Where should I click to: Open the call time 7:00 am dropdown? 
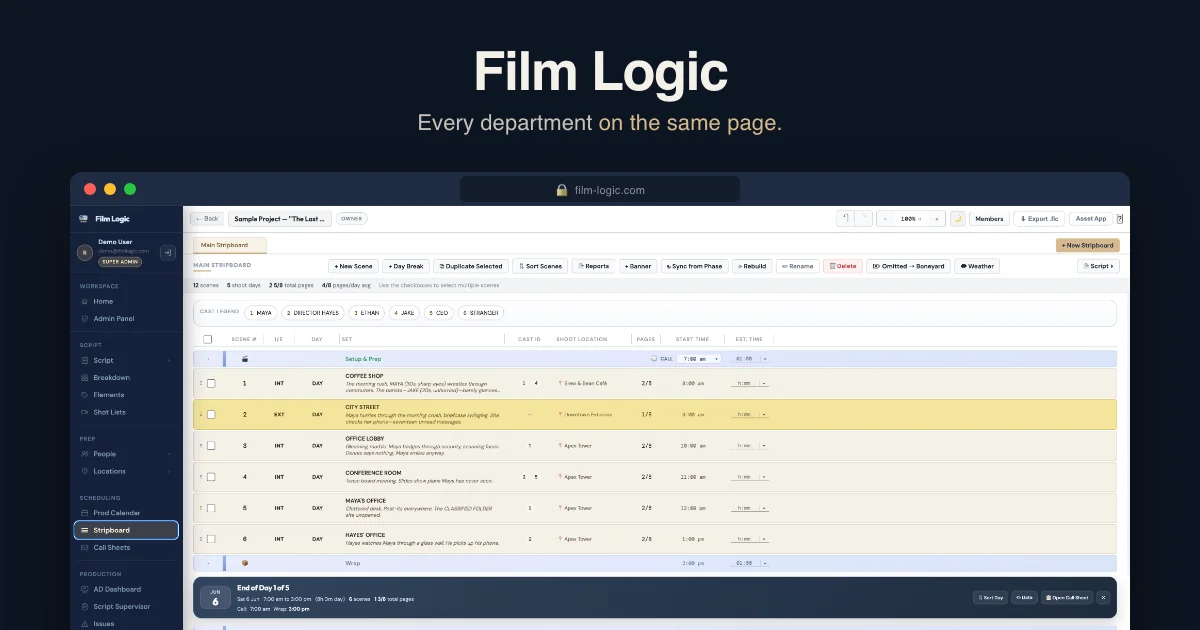coord(698,358)
